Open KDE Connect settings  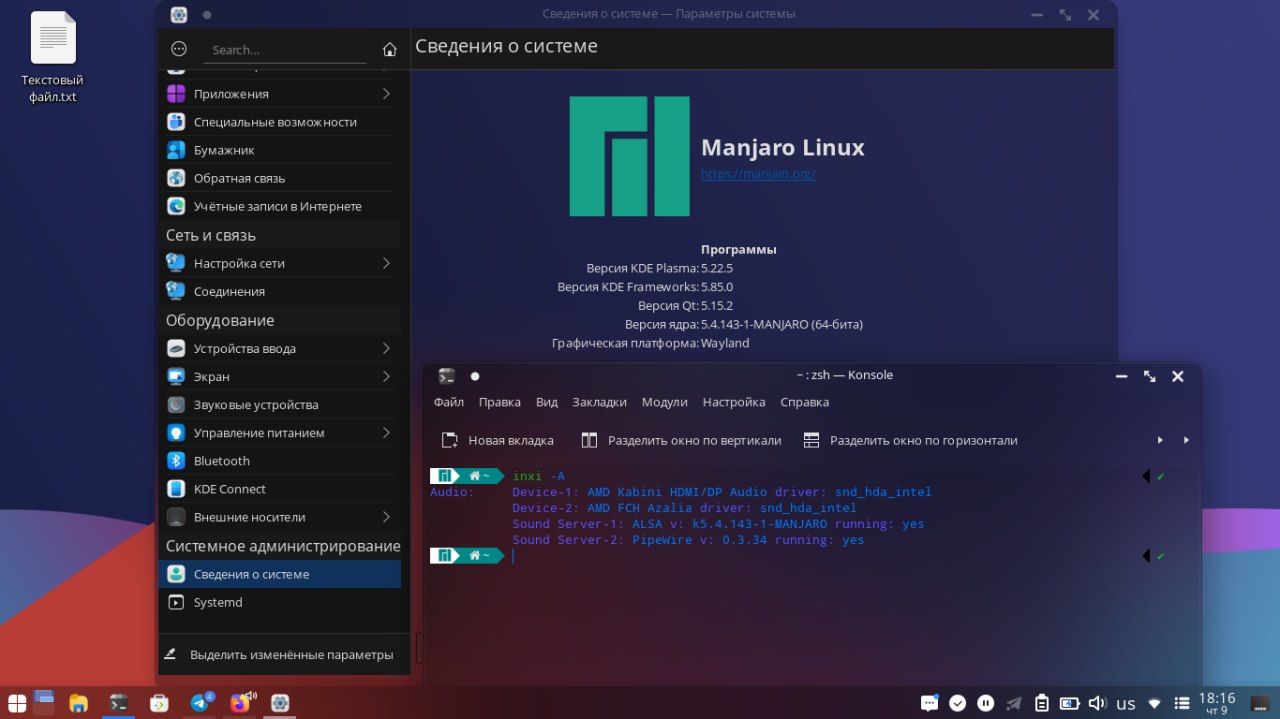[279, 489]
